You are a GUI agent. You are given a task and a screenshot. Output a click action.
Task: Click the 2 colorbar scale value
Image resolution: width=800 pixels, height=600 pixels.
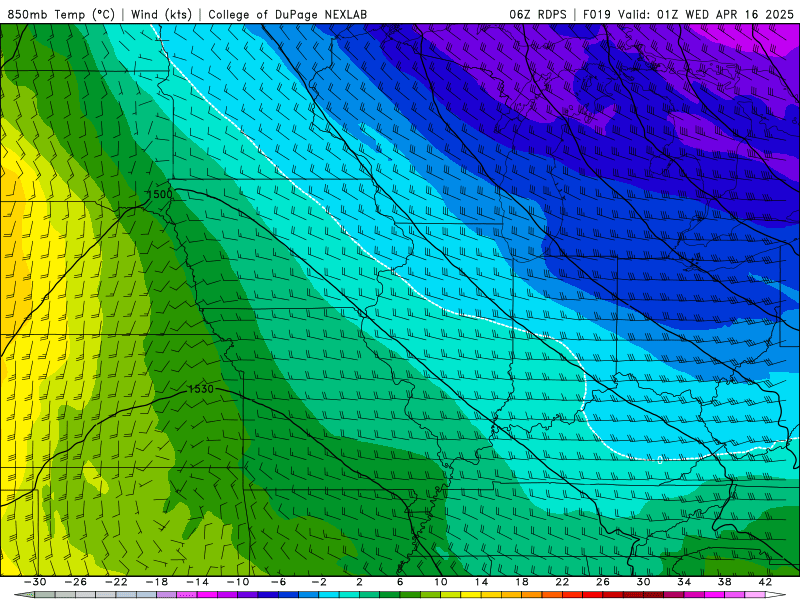pyautogui.click(x=359, y=582)
